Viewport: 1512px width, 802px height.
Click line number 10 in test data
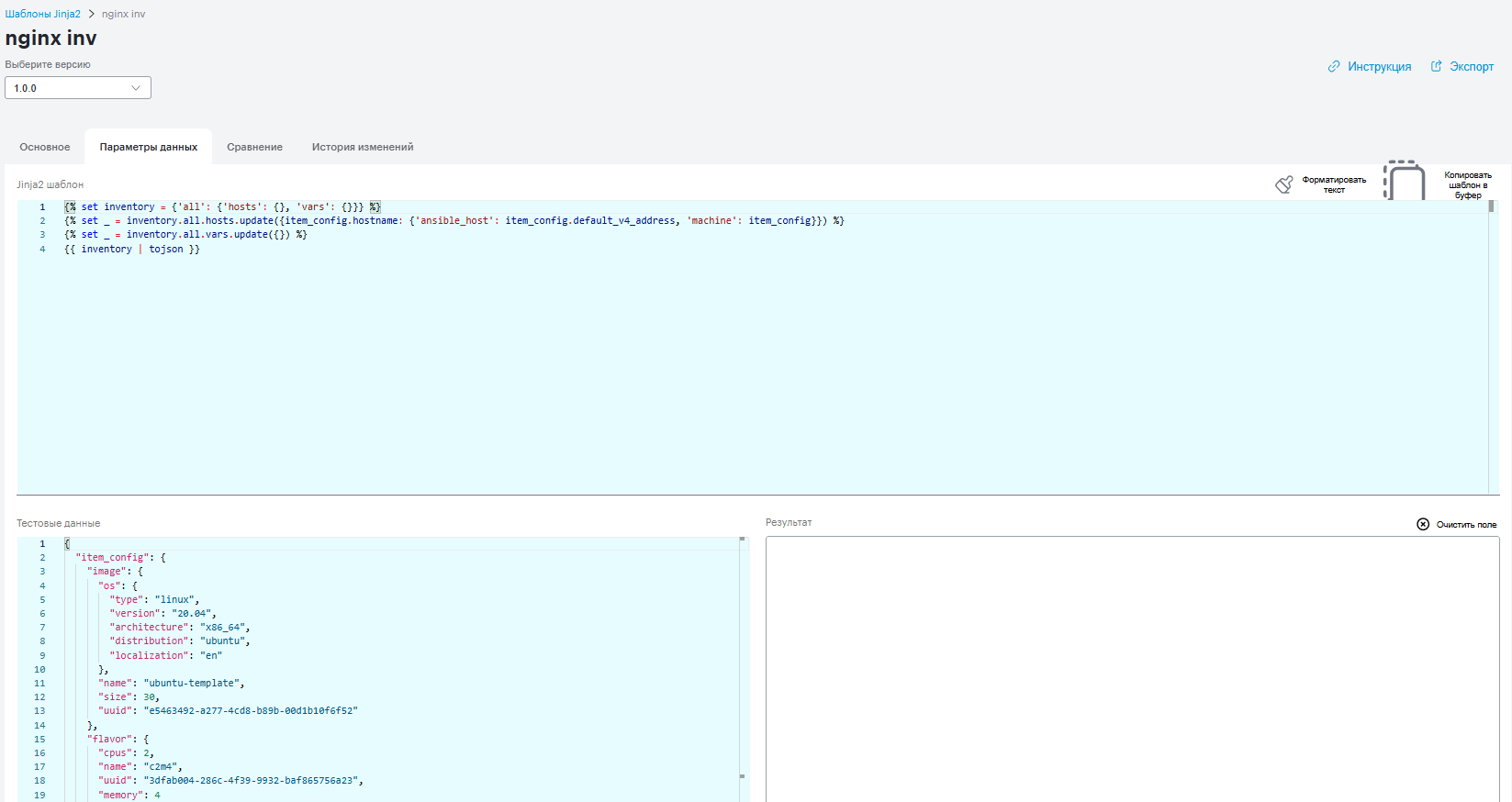[x=39, y=669]
